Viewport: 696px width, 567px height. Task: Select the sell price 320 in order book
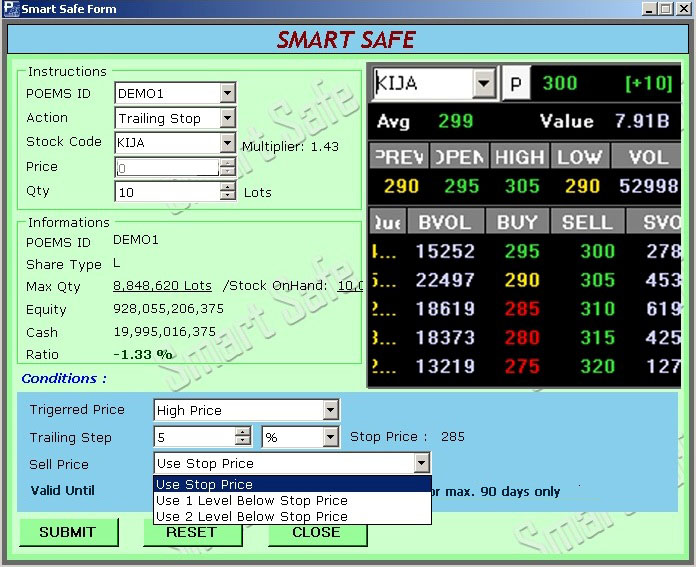597,366
